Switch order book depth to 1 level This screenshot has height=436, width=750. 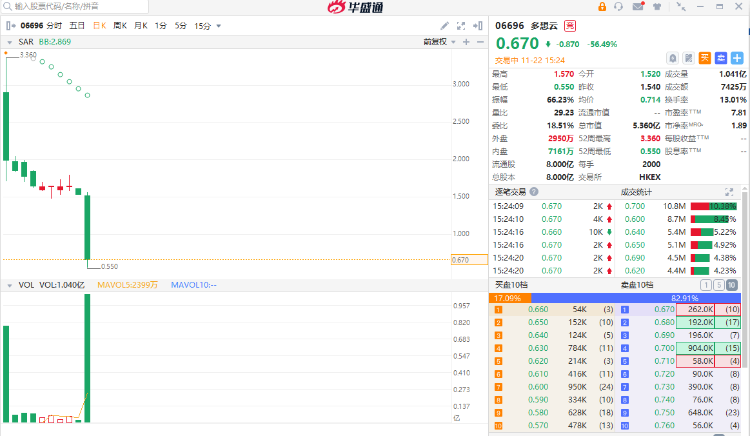[707, 284]
